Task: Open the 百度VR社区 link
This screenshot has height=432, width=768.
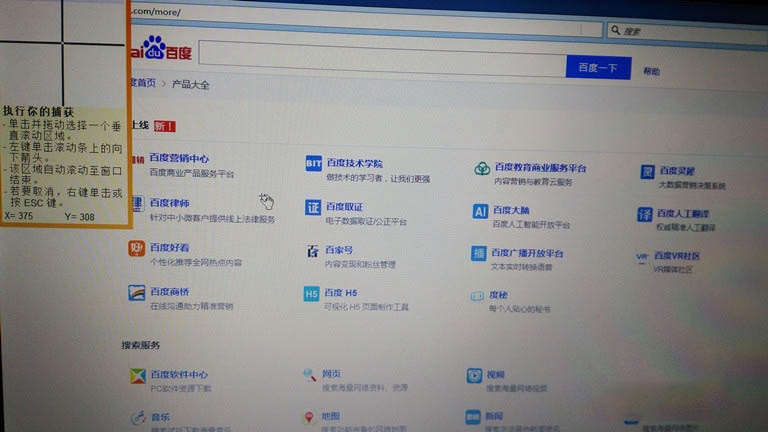Action: (677, 256)
